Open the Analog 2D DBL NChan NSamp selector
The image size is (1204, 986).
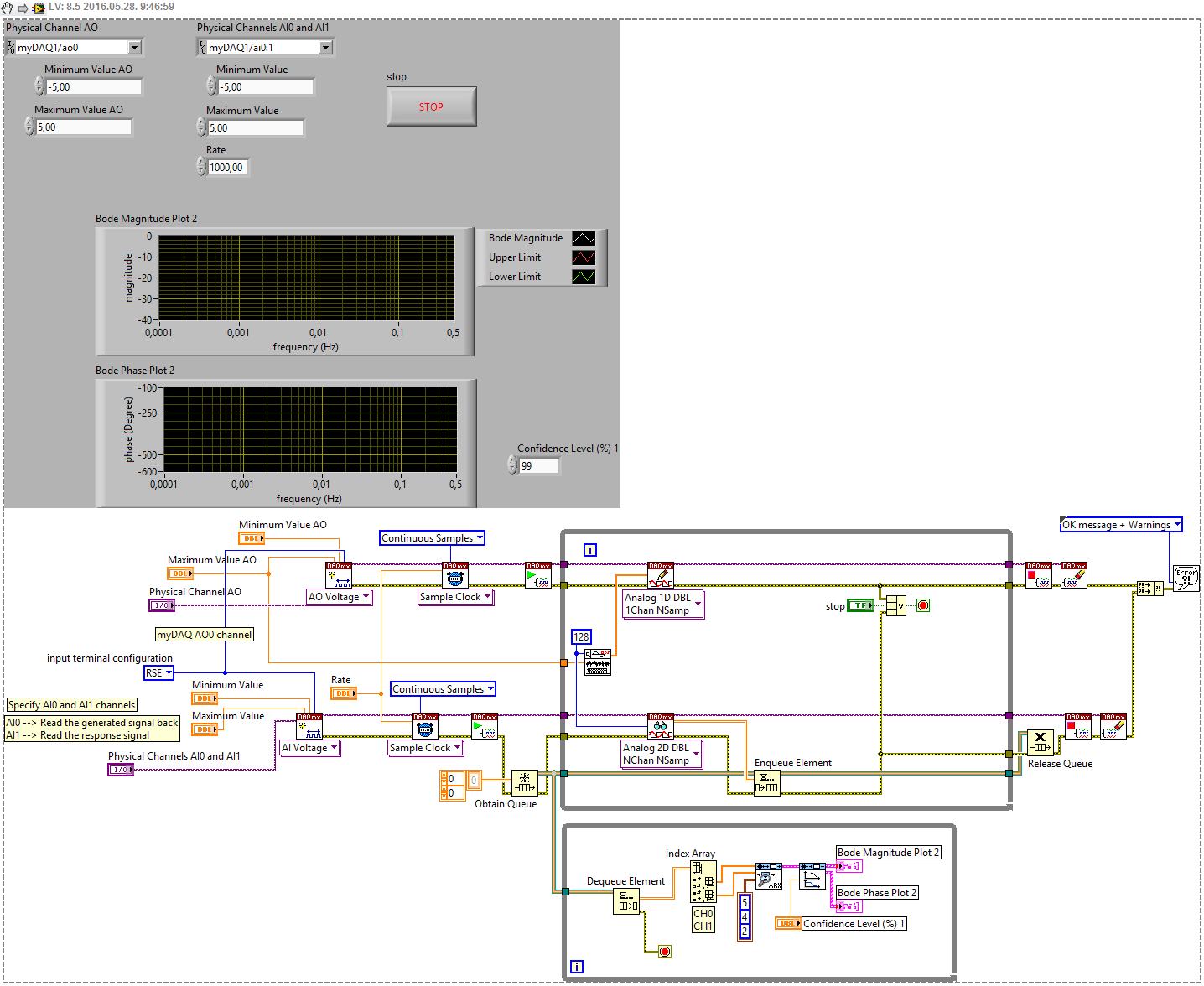click(662, 754)
